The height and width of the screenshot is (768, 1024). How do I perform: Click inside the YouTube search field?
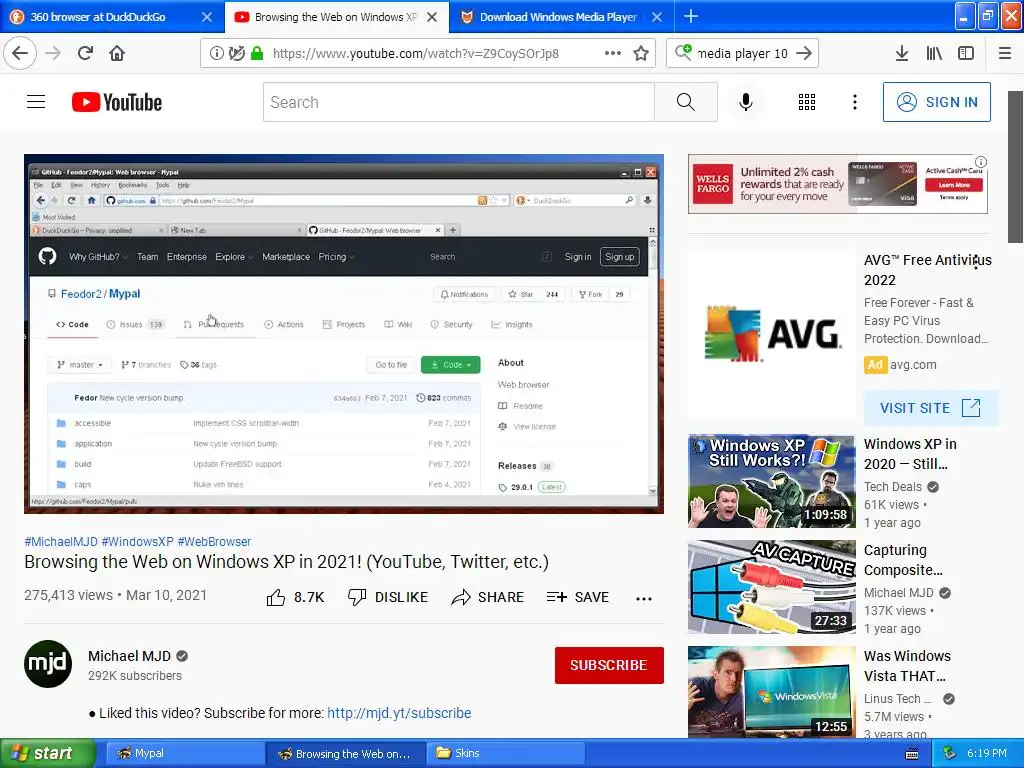pos(458,102)
